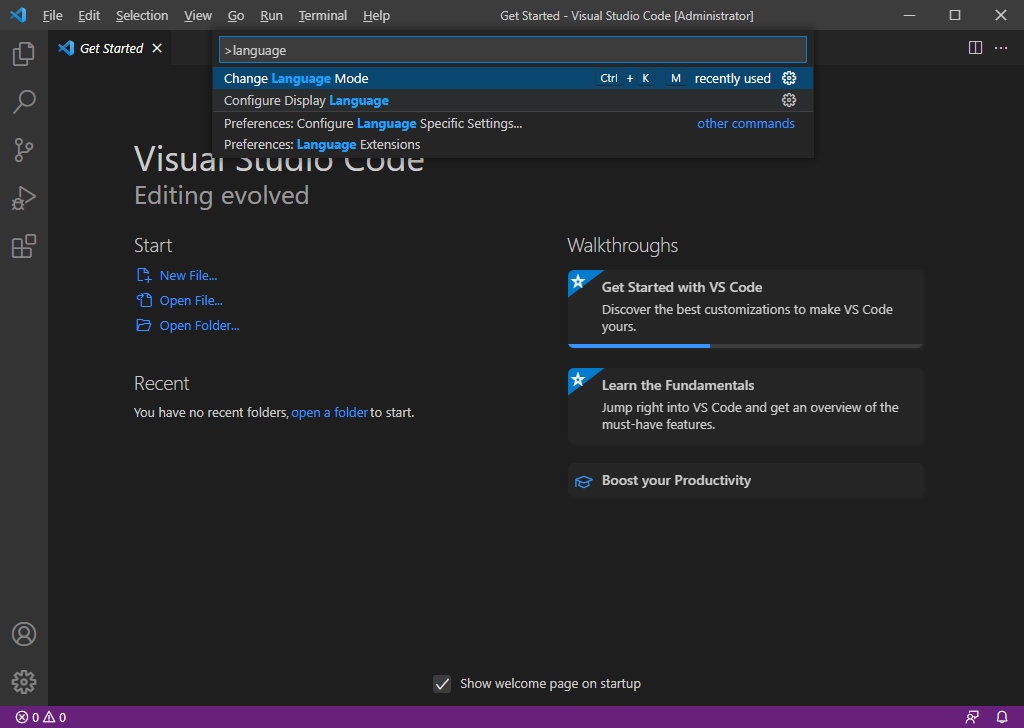Screen dimensions: 1024x728
Task: Click the New File... link
Action: coord(188,276)
